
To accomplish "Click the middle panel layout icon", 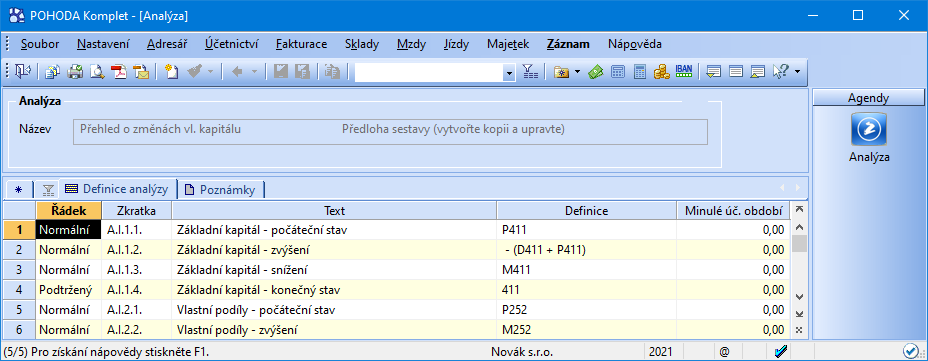I will pos(736,72).
